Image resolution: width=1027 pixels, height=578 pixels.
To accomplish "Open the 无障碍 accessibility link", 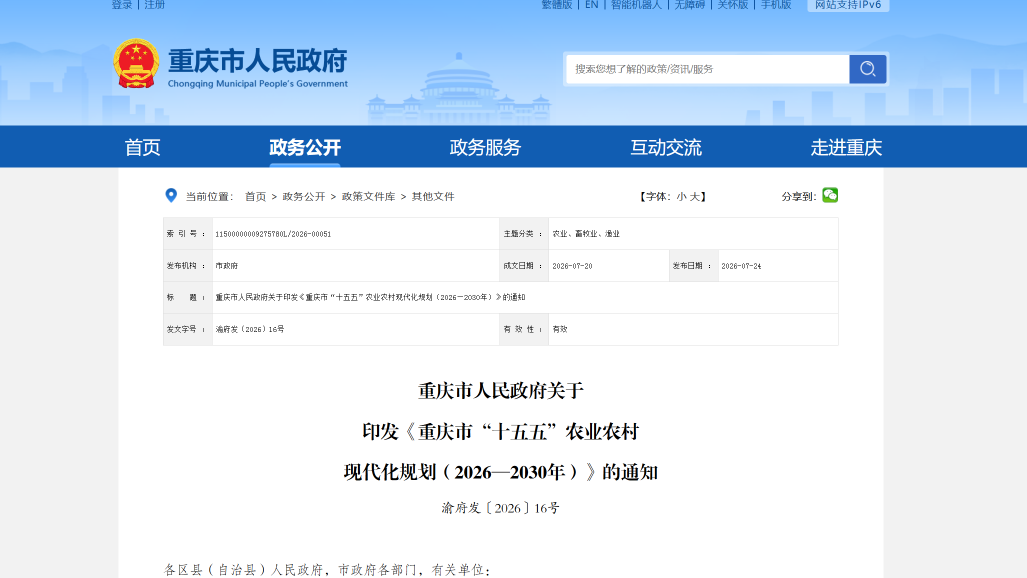I will pos(690,5).
